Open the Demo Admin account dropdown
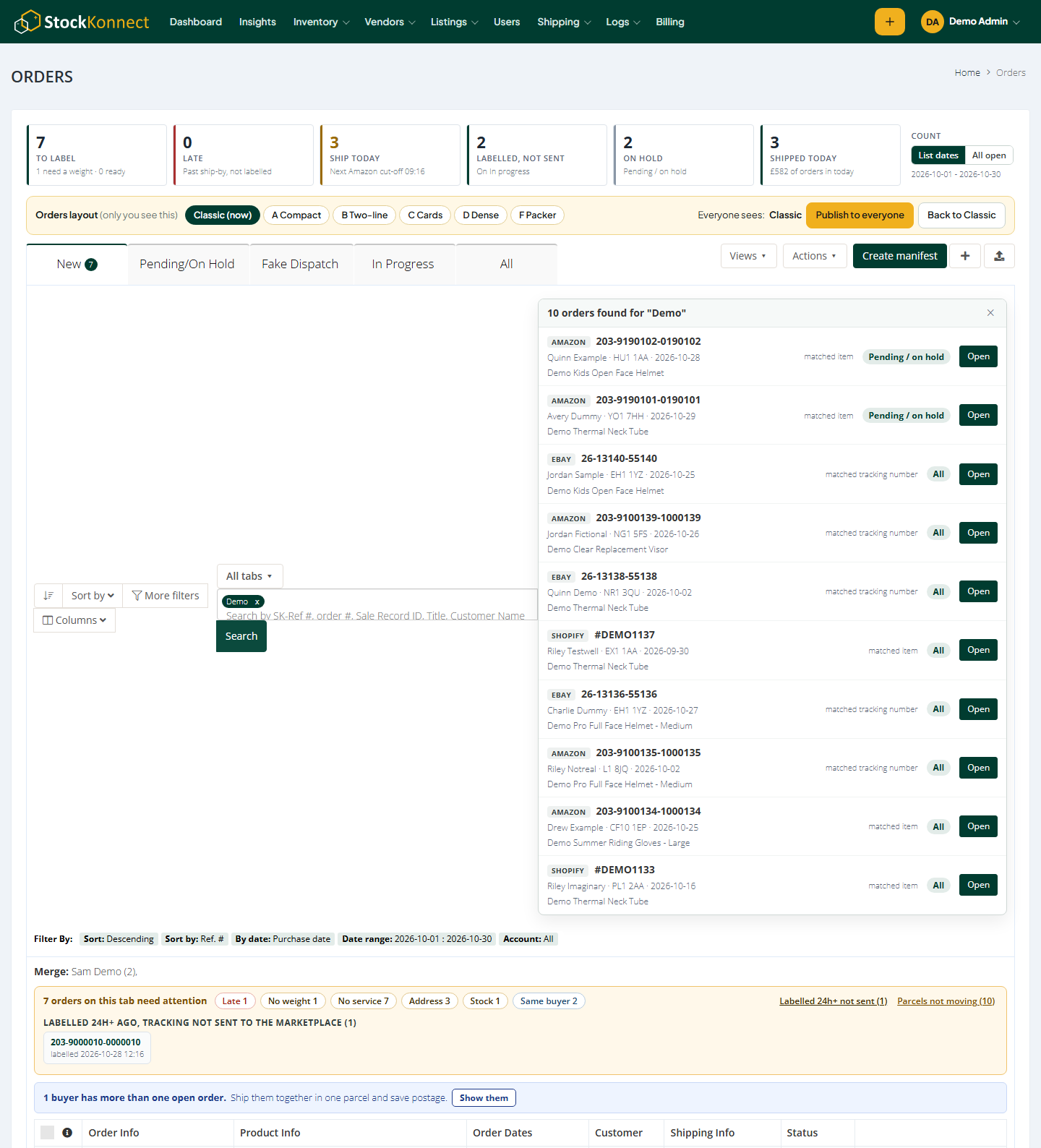This screenshot has width=1041, height=1148. (x=971, y=22)
